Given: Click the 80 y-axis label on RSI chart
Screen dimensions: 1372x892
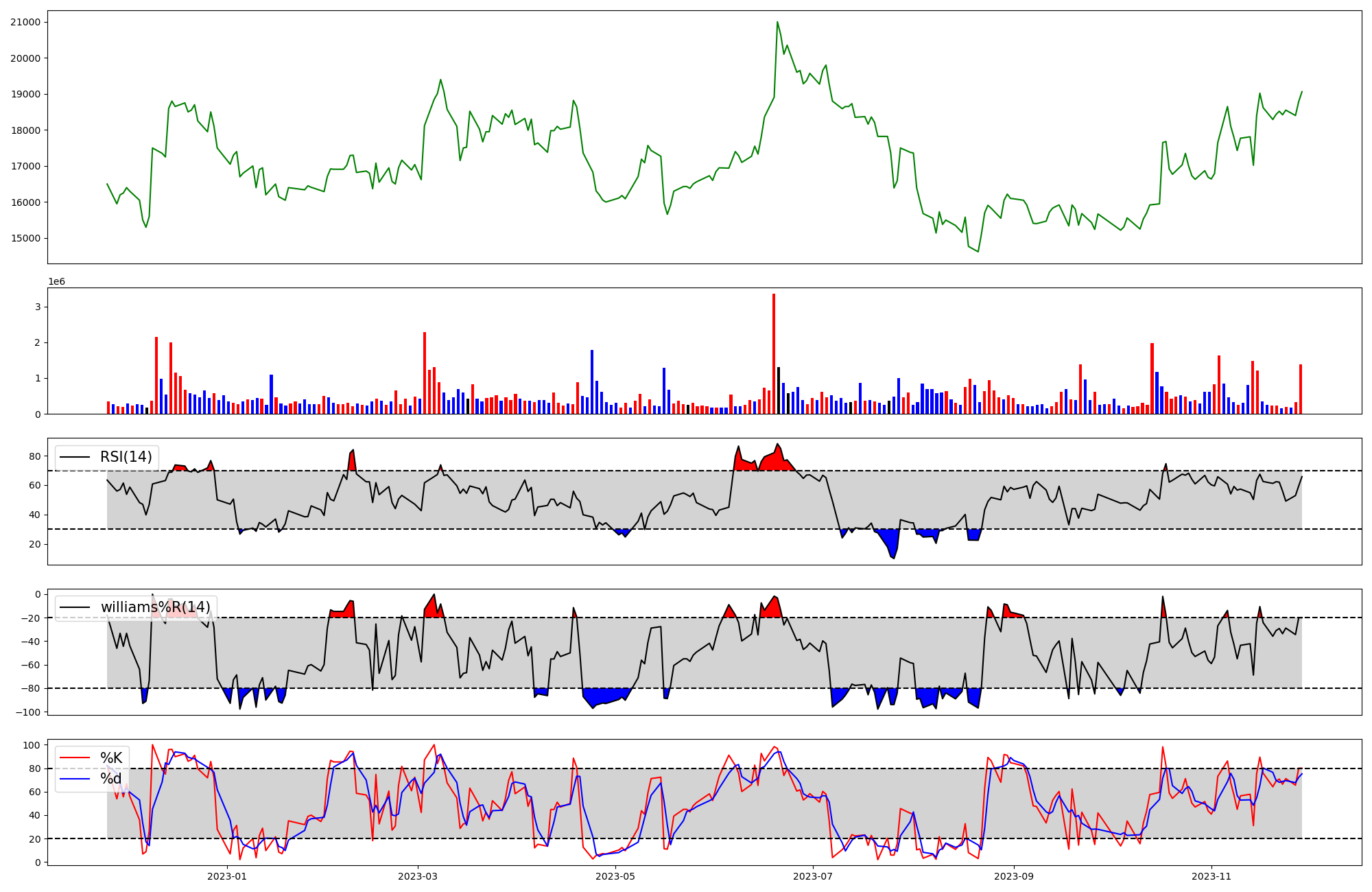Looking at the screenshot, I should point(35,456).
